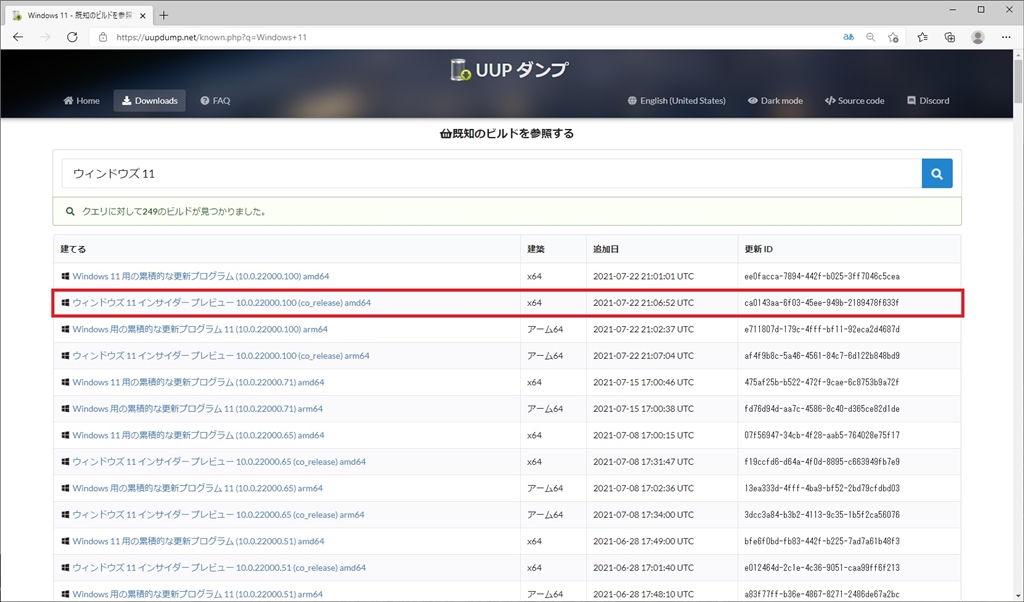
Task: Click date 2021-06-28 17:49:00 UTC
Action: pyautogui.click(x=643, y=541)
